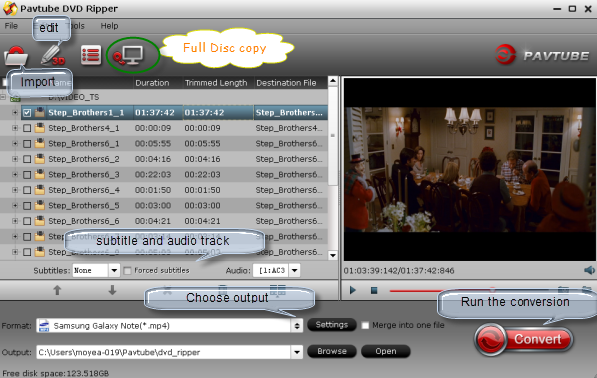The width and height of the screenshot is (597, 378).
Task: Click the format profile icon beside Samsung Galaxy Note
Action: coord(44,326)
